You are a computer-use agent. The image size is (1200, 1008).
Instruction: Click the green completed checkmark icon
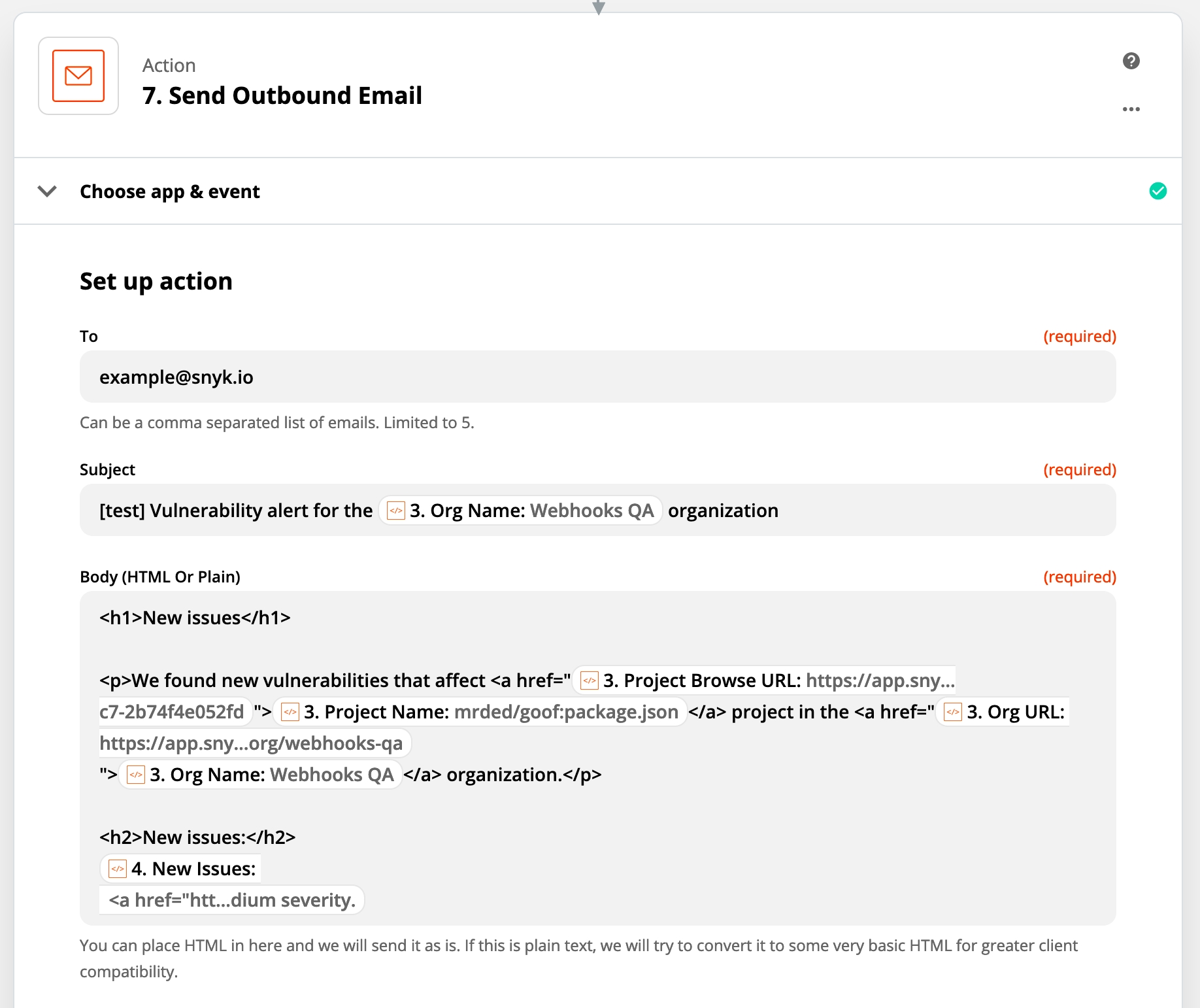coord(1158,191)
